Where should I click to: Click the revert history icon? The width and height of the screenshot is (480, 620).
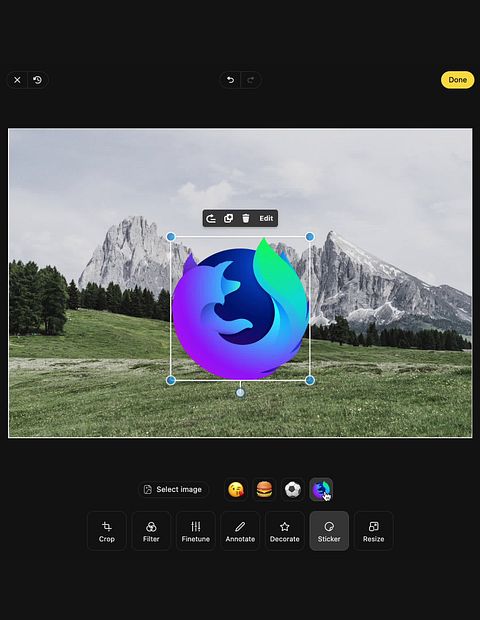click(38, 80)
